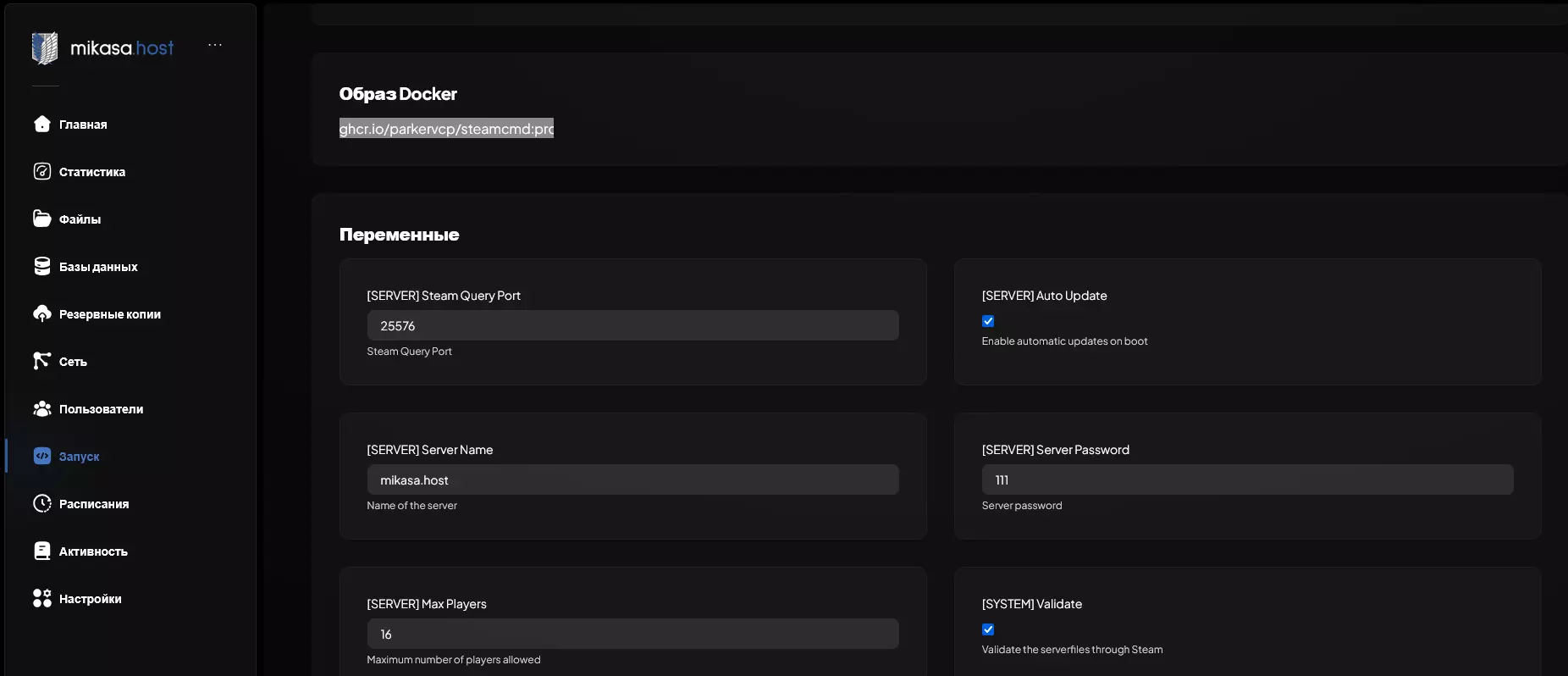
Task: Open the Статистика gauge icon
Action: [42, 172]
